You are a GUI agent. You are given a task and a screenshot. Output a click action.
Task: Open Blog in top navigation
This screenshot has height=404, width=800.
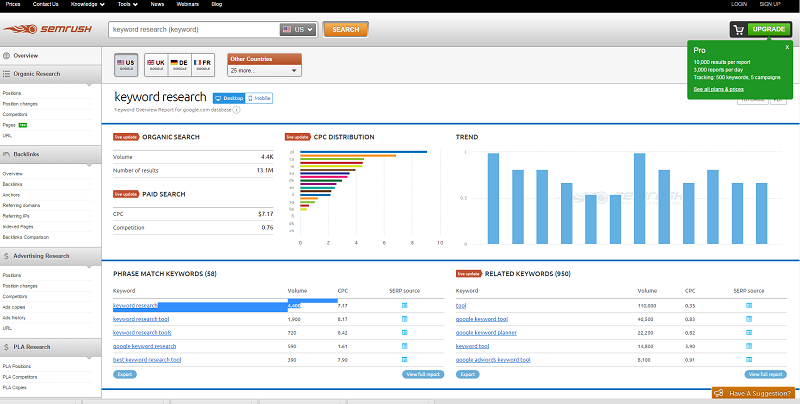click(x=217, y=4)
